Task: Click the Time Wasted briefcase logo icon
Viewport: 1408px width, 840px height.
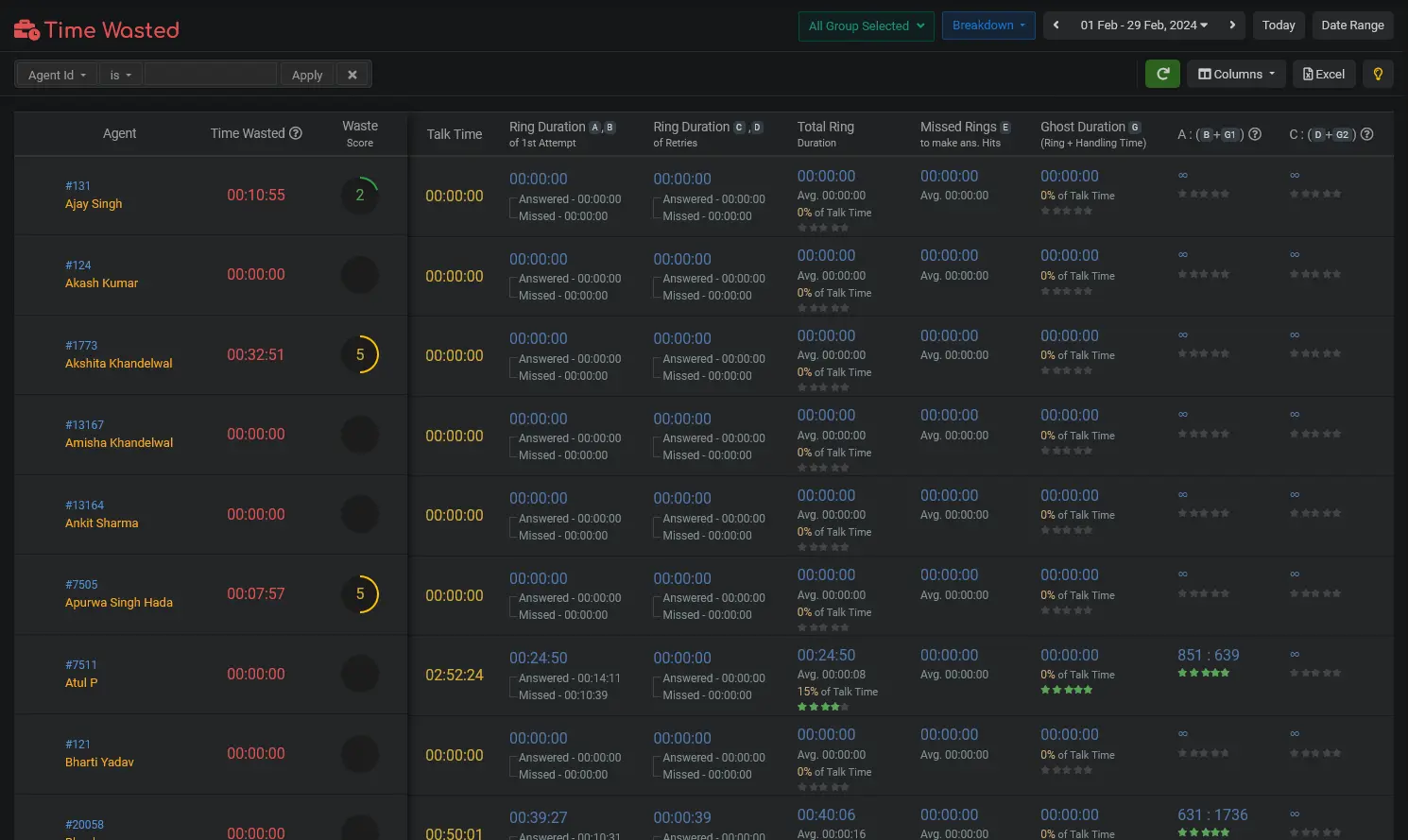Action: click(26, 30)
